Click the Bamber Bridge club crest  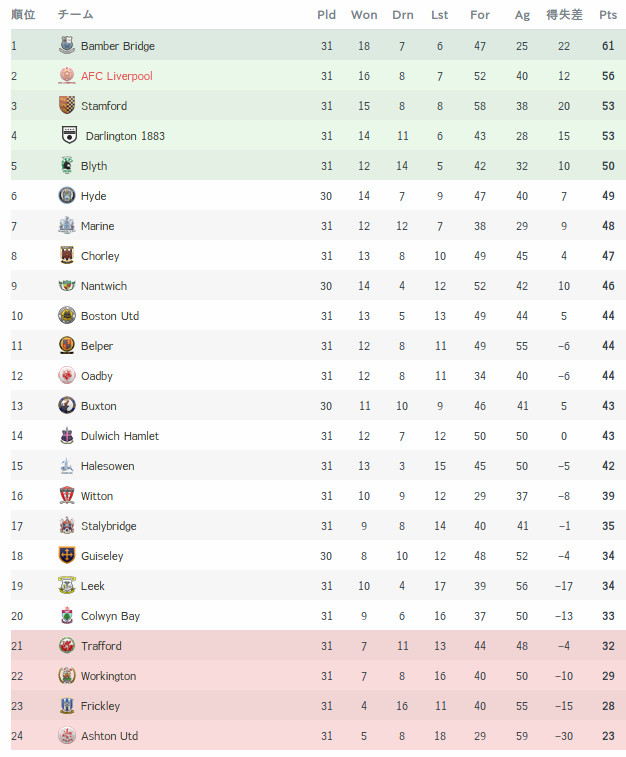tap(67, 45)
